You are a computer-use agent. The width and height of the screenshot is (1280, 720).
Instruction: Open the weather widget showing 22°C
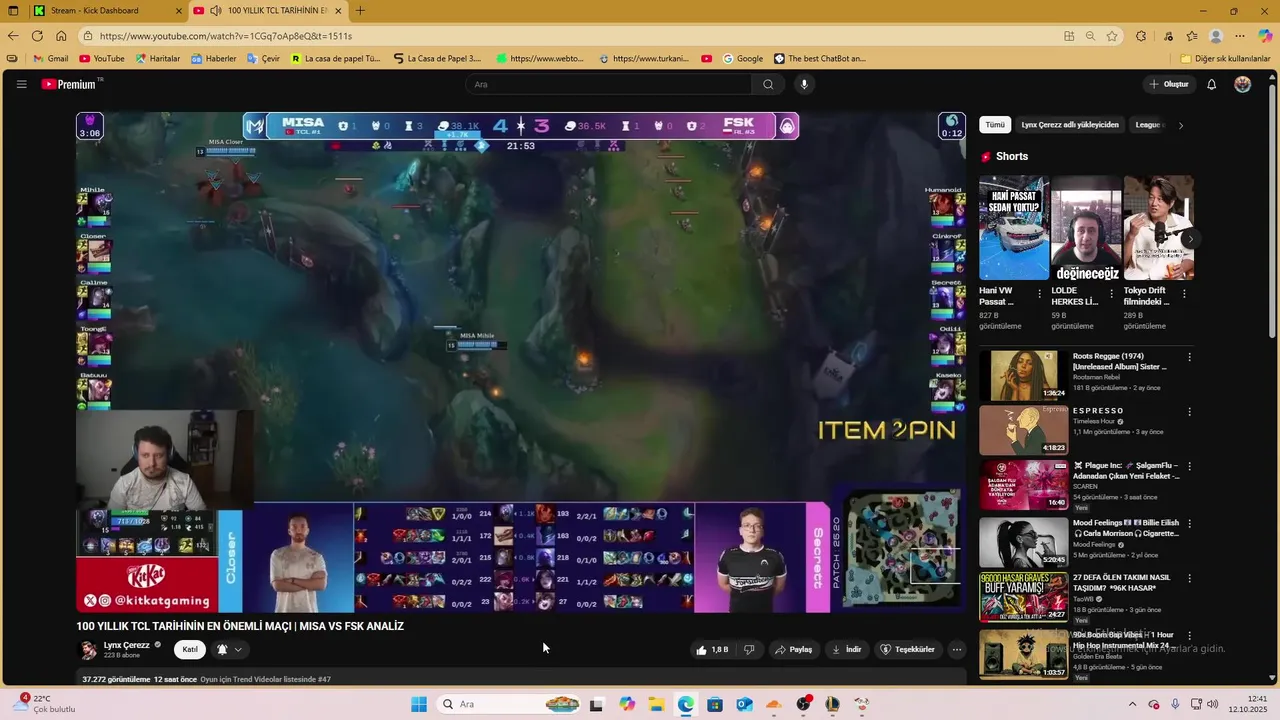click(x=45, y=704)
